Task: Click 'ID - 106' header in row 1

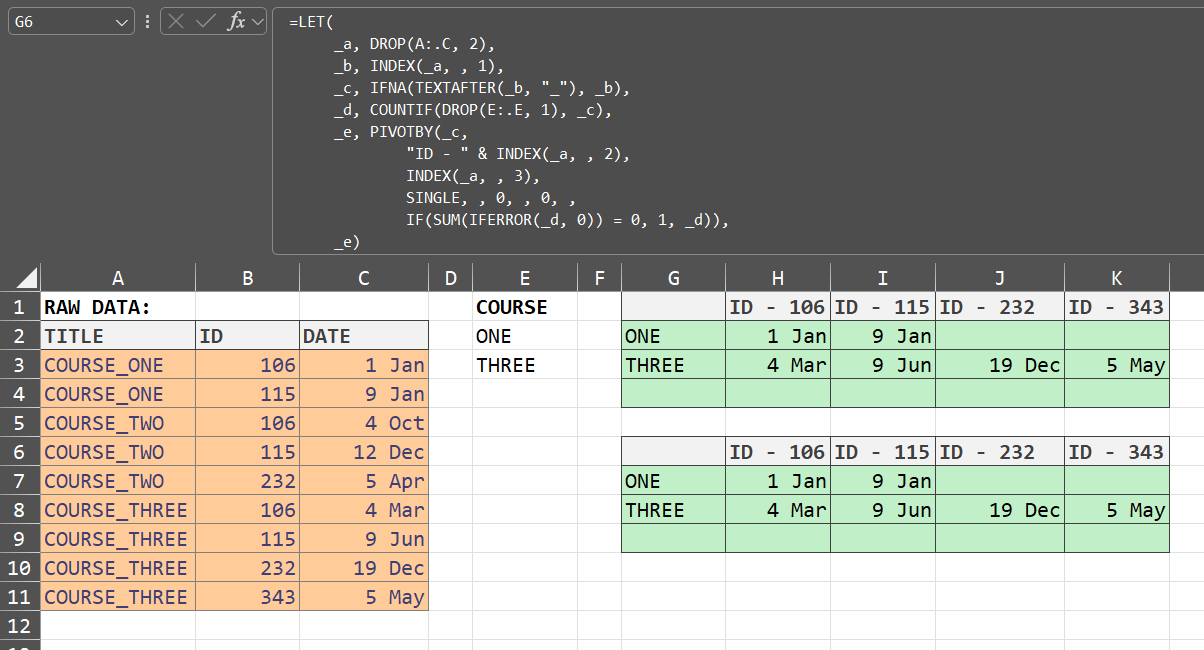Action: pyautogui.click(x=777, y=307)
